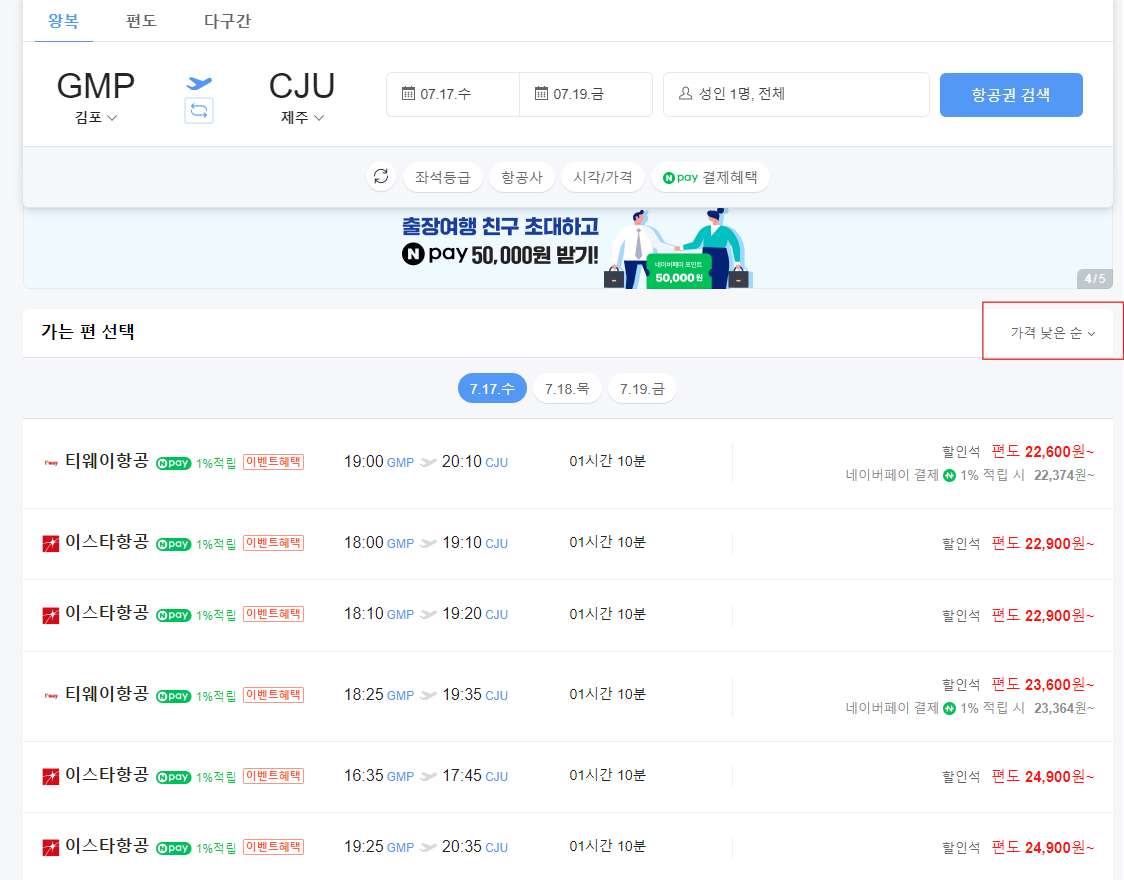
Task: Click the 24,900원 fare for 16:35 flight
Action: (1043, 776)
